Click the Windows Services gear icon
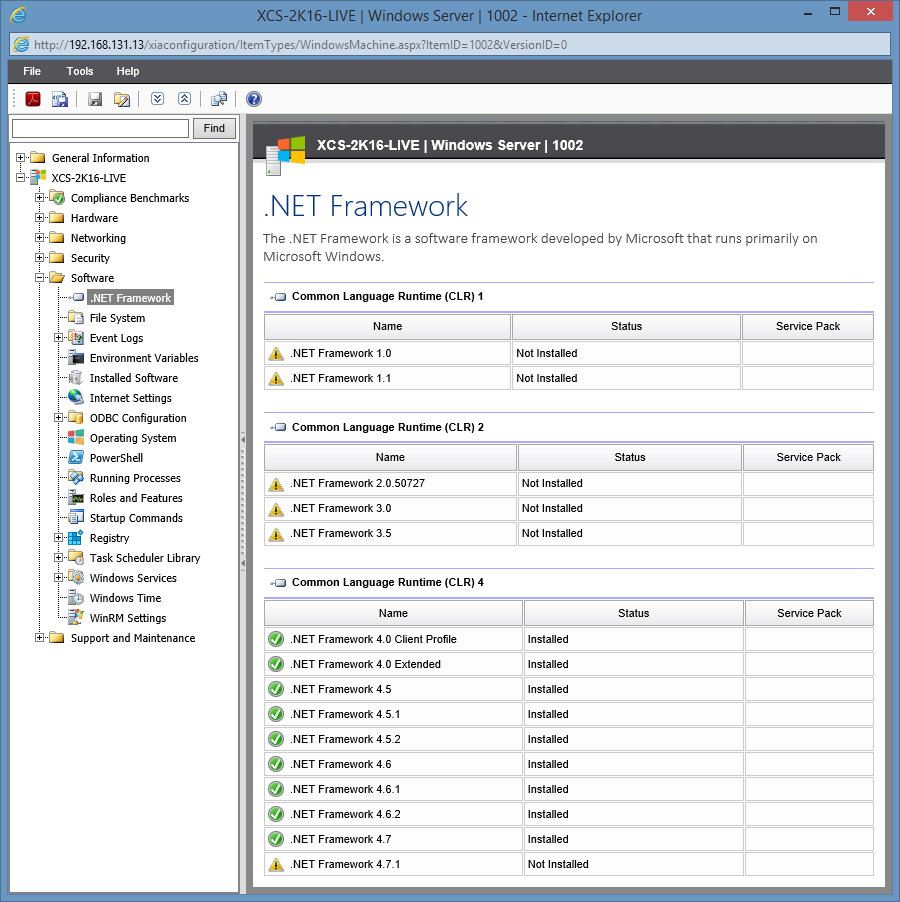The width and height of the screenshot is (900, 902). (x=76, y=578)
